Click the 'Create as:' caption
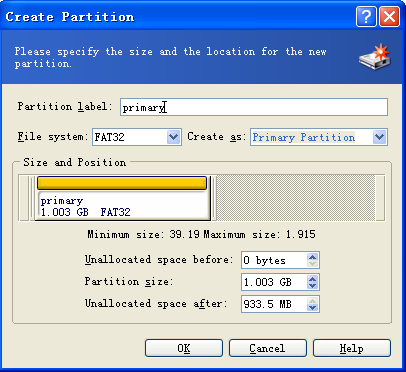The width and height of the screenshot is (406, 372). (x=217, y=137)
